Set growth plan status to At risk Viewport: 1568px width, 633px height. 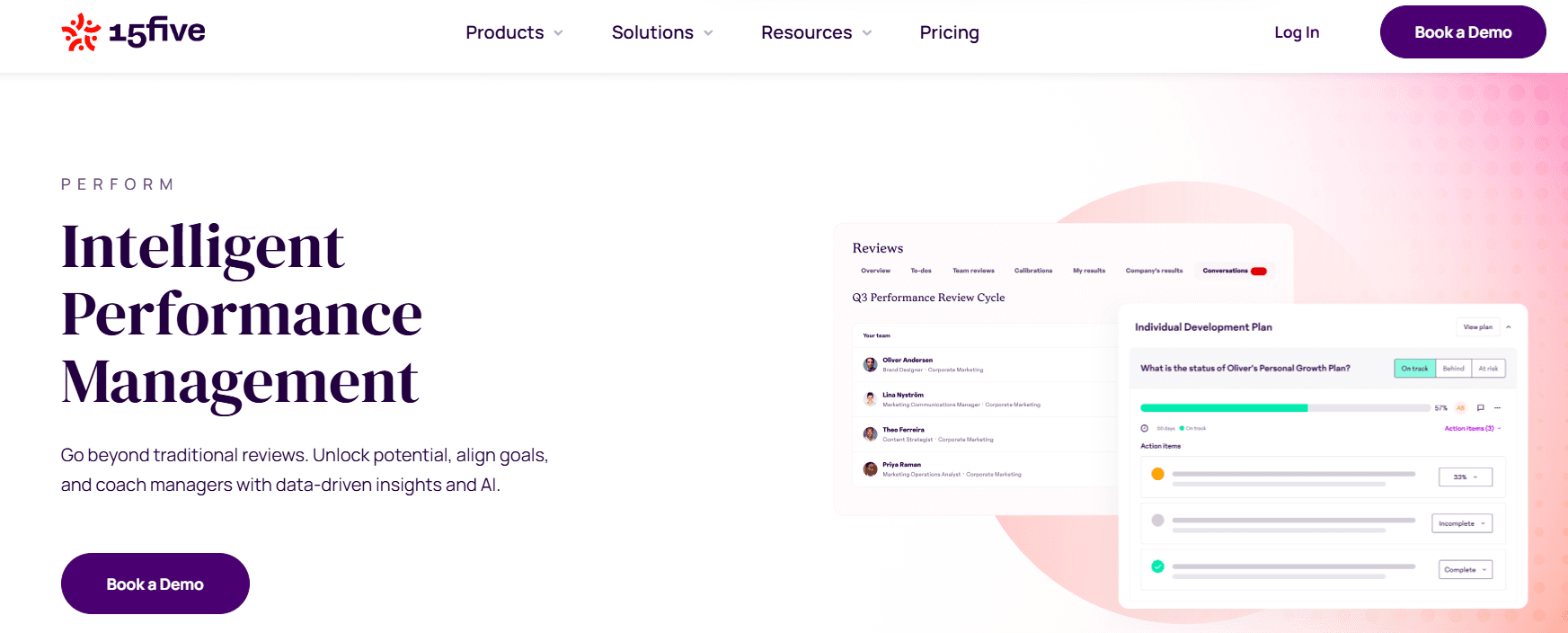[x=1488, y=369]
